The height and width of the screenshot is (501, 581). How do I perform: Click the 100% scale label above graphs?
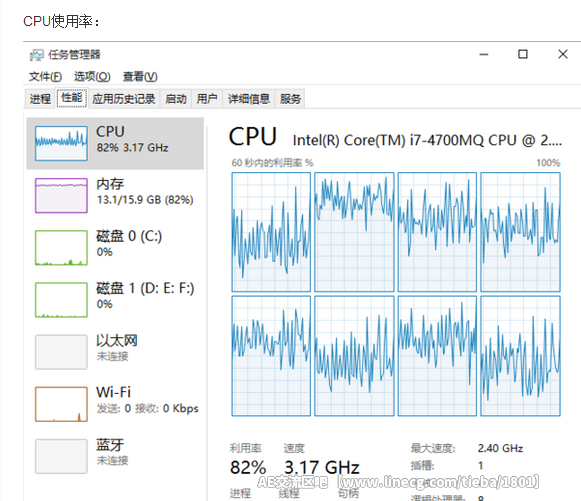tap(548, 163)
